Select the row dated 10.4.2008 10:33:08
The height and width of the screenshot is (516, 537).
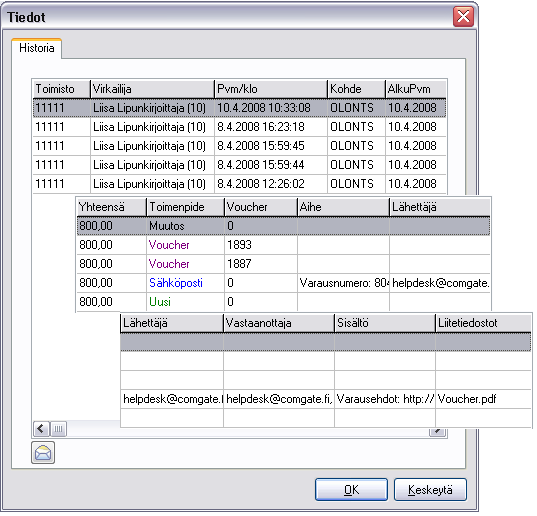[x=239, y=108]
